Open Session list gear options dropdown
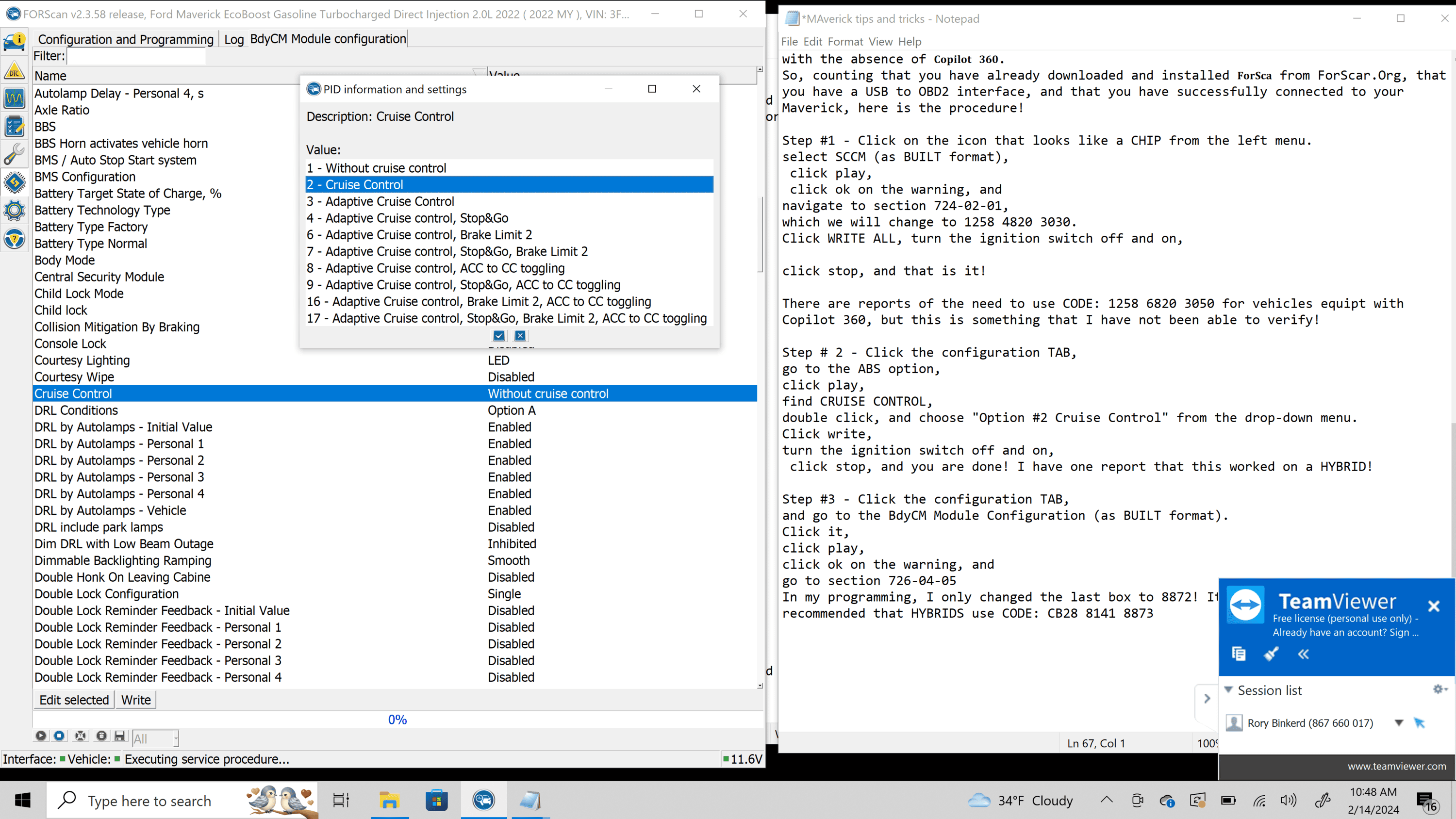The height and width of the screenshot is (819, 1456). coord(1440,689)
